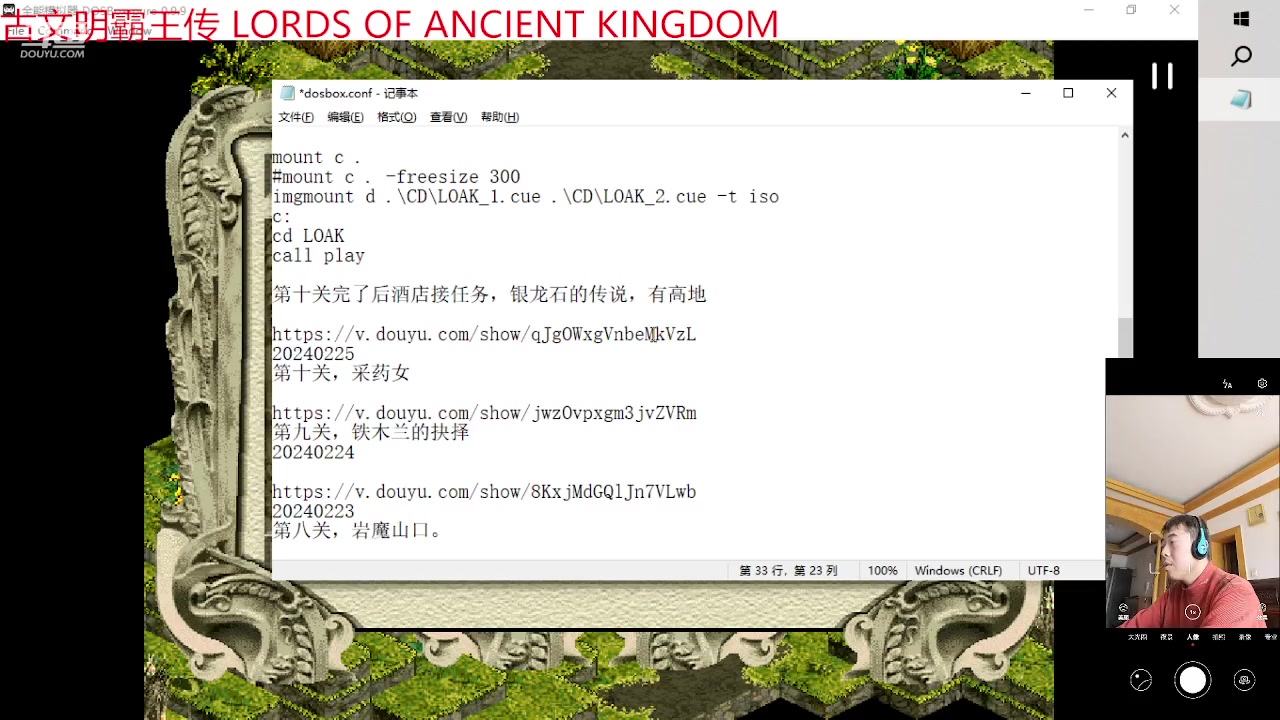Select the 大光圈 camera mode
Image resolution: width=1280 pixels, height=720 pixels.
tap(1137, 637)
